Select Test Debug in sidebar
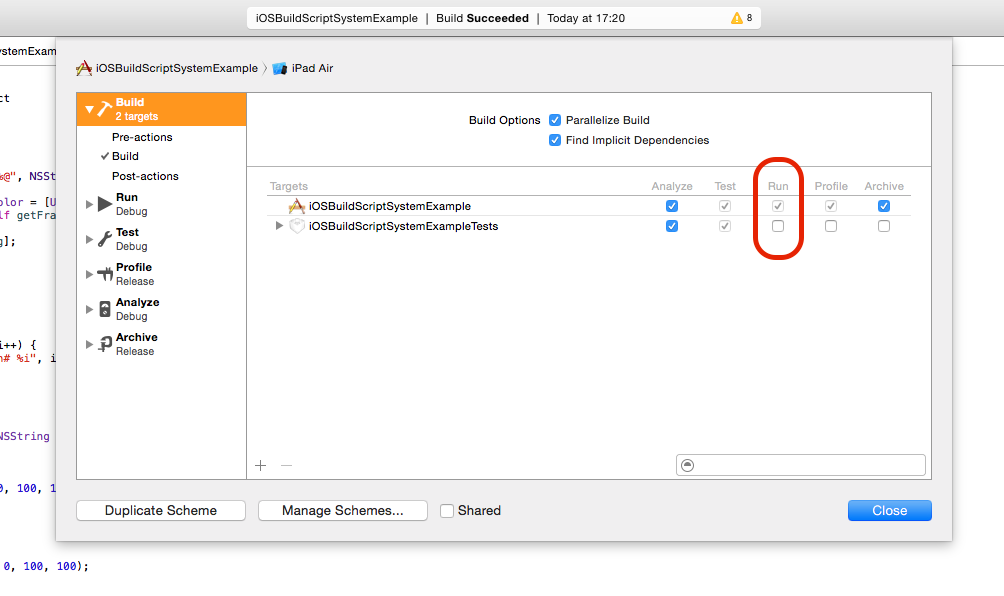Screen dimensions: 1004x596 161,239
